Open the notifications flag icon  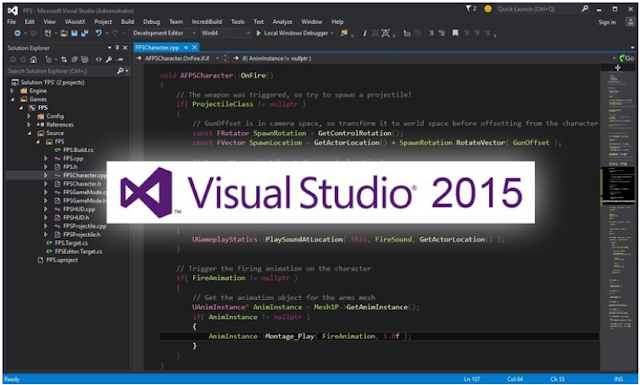click(469, 9)
